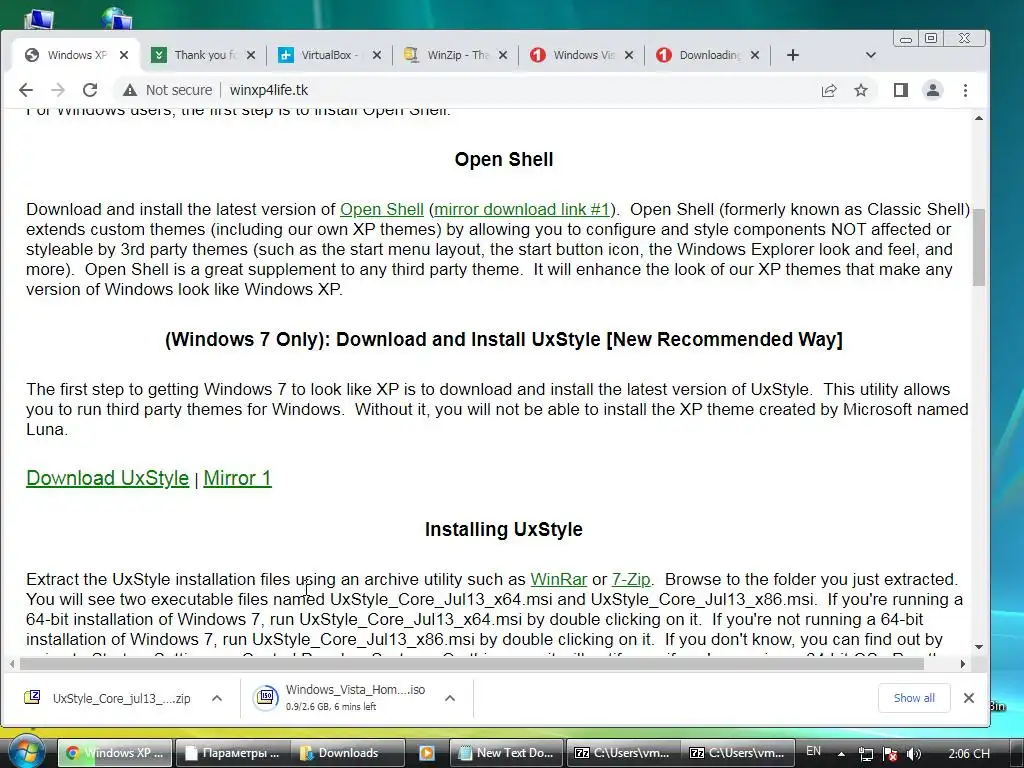Open downloaded UxStyle_Core_jul13 zip file

point(108,698)
